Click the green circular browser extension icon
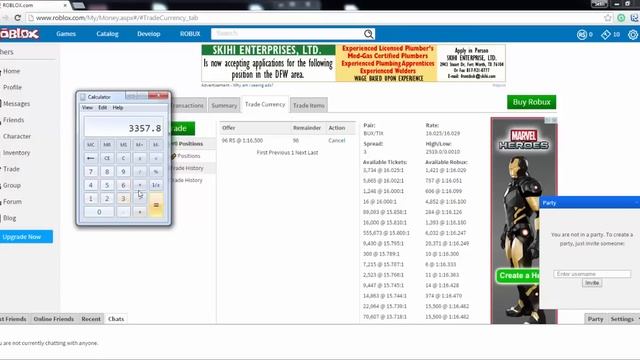 pyautogui.click(x=621, y=18)
